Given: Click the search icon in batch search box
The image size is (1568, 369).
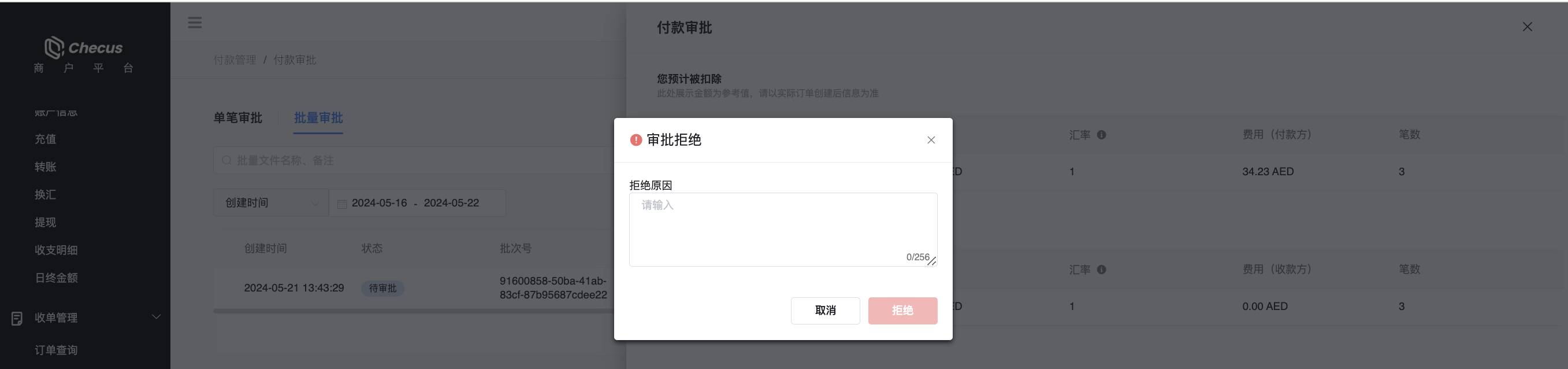Looking at the screenshot, I should click(226, 160).
